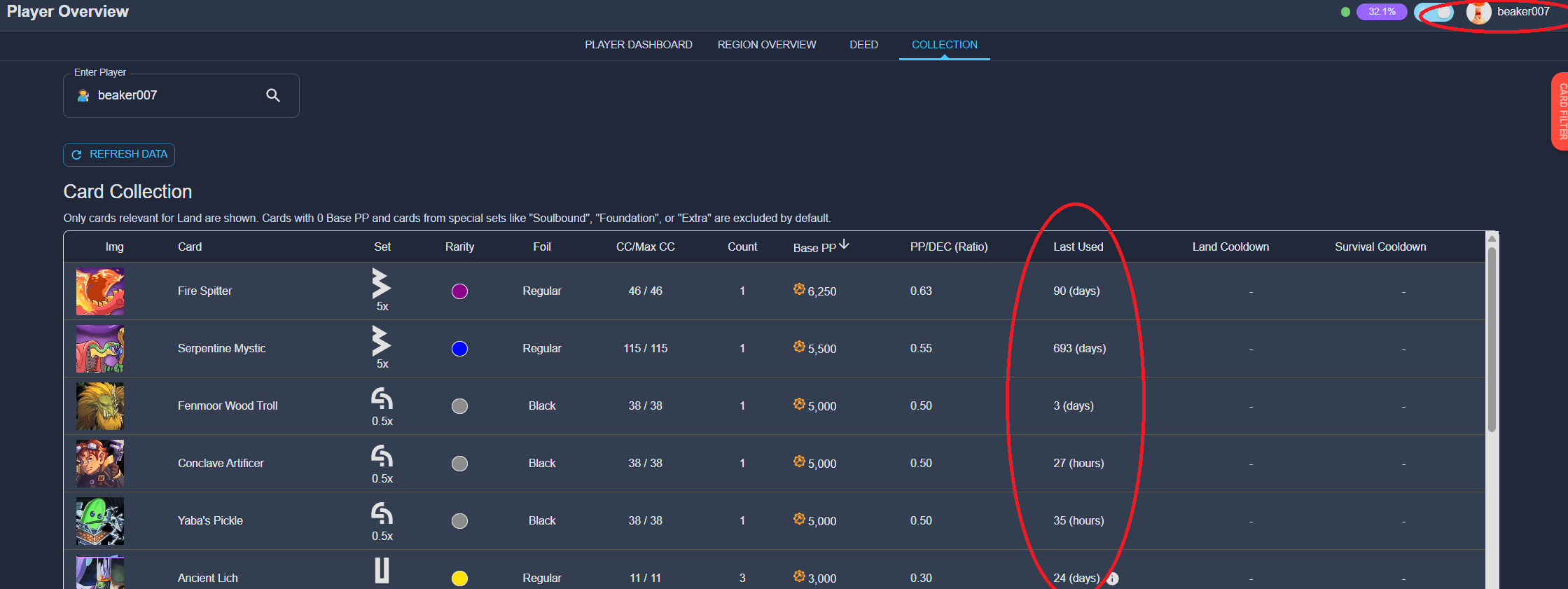Click the purple rarity dot for Fire Spitter
The height and width of the screenshot is (589, 1568).
pyautogui.click(x=459, y=291)
